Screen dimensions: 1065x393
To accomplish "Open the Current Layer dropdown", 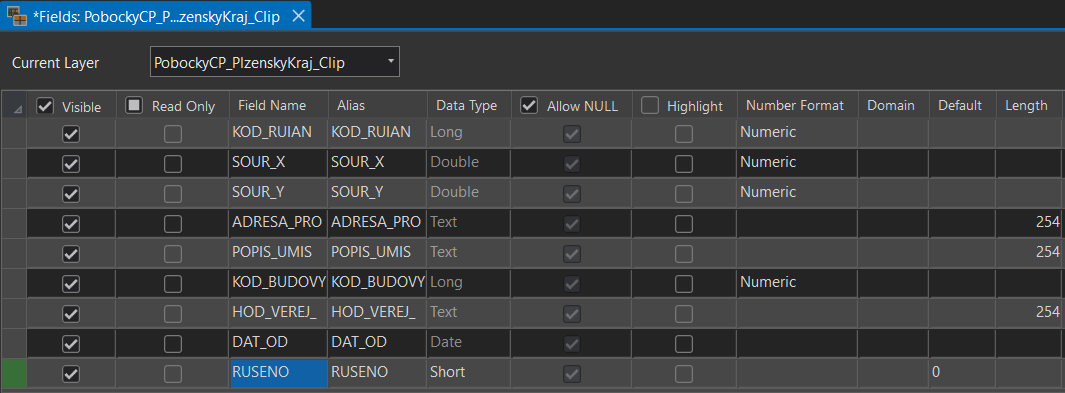I will 274,62.
